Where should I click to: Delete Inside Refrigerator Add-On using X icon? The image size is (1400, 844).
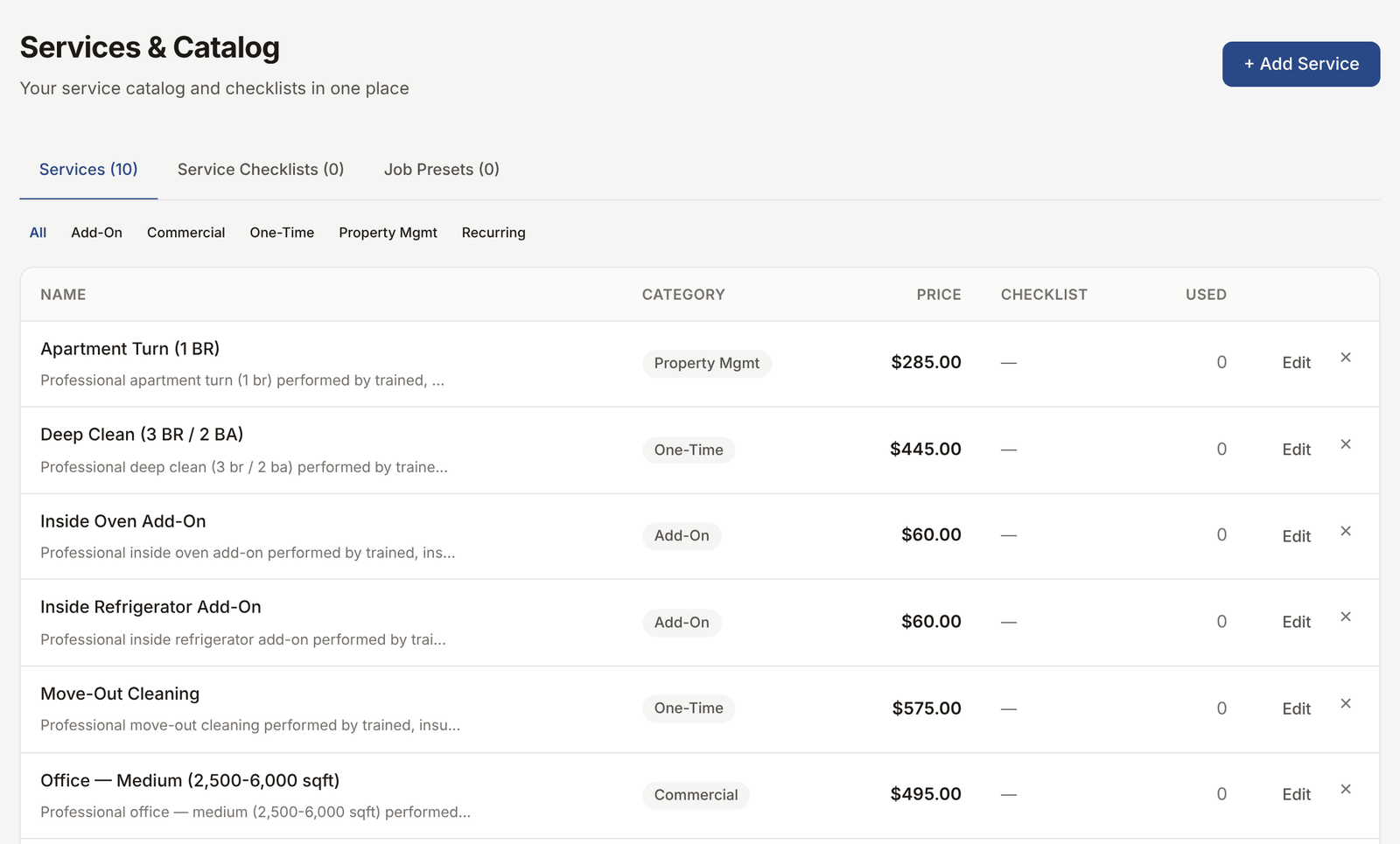[x=1346, y=617]
